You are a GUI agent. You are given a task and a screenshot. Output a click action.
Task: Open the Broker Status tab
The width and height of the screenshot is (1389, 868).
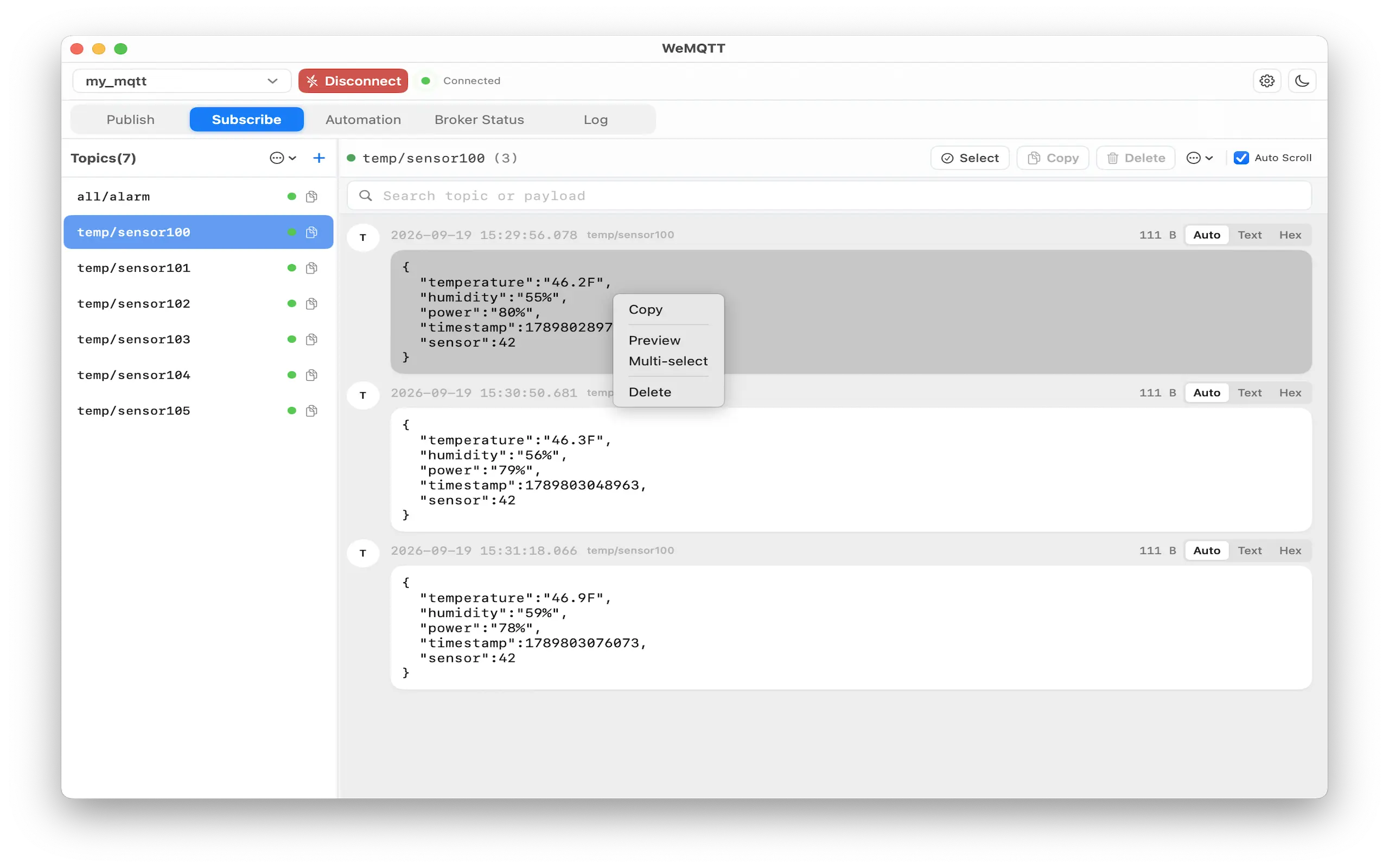pyautogui.click(x=479, y=119)
